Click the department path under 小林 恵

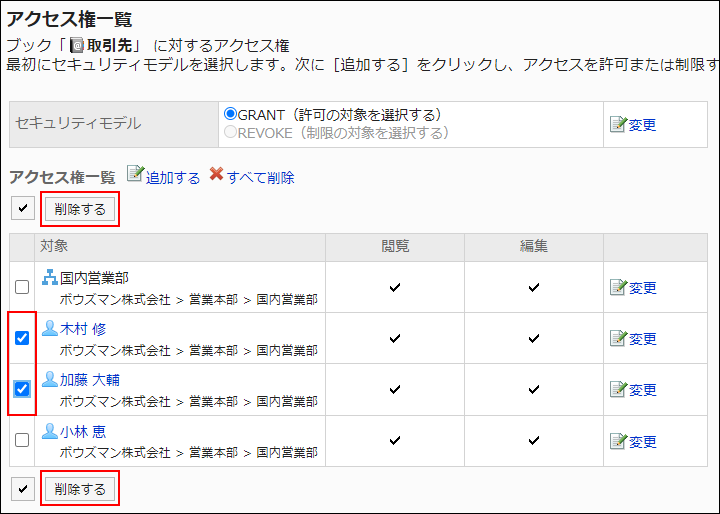pyautogui.click(x=189, y=453)
